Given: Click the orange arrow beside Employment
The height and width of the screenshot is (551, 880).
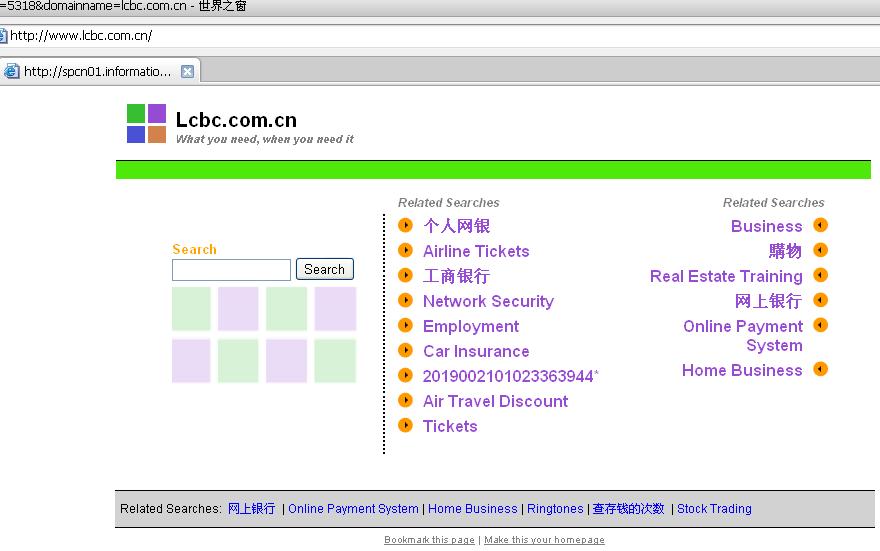Looking at the screenshot, I should pos(405,325).
